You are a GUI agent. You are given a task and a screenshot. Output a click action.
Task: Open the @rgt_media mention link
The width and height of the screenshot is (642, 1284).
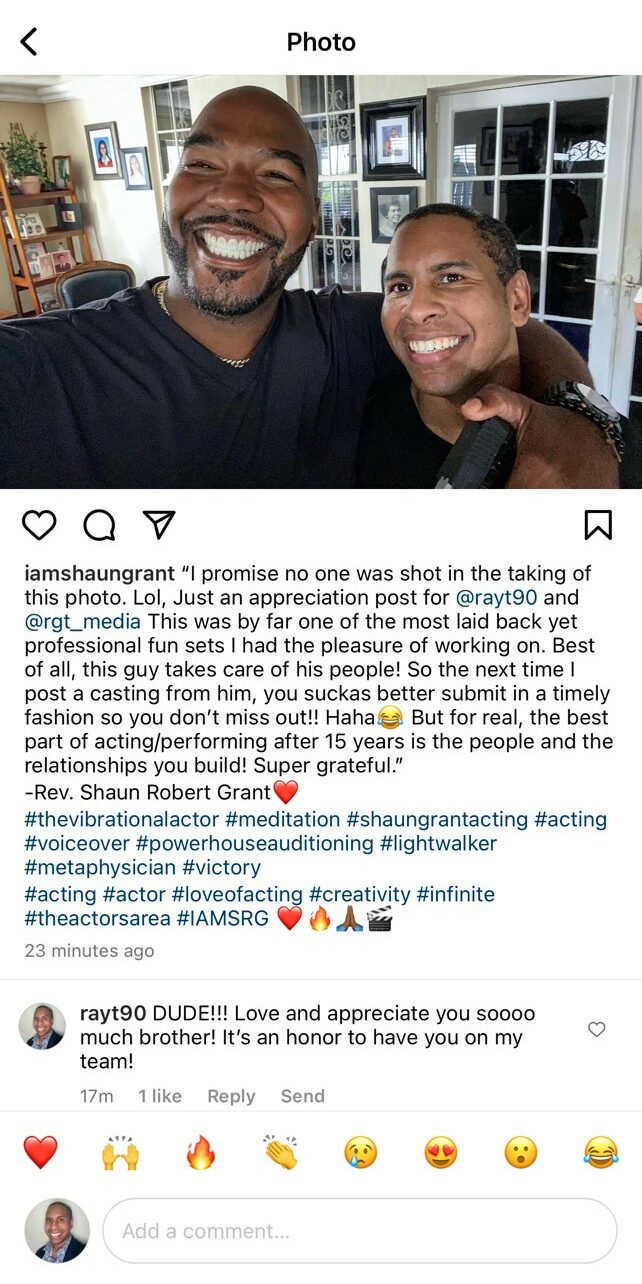click(x=72, y=622)
